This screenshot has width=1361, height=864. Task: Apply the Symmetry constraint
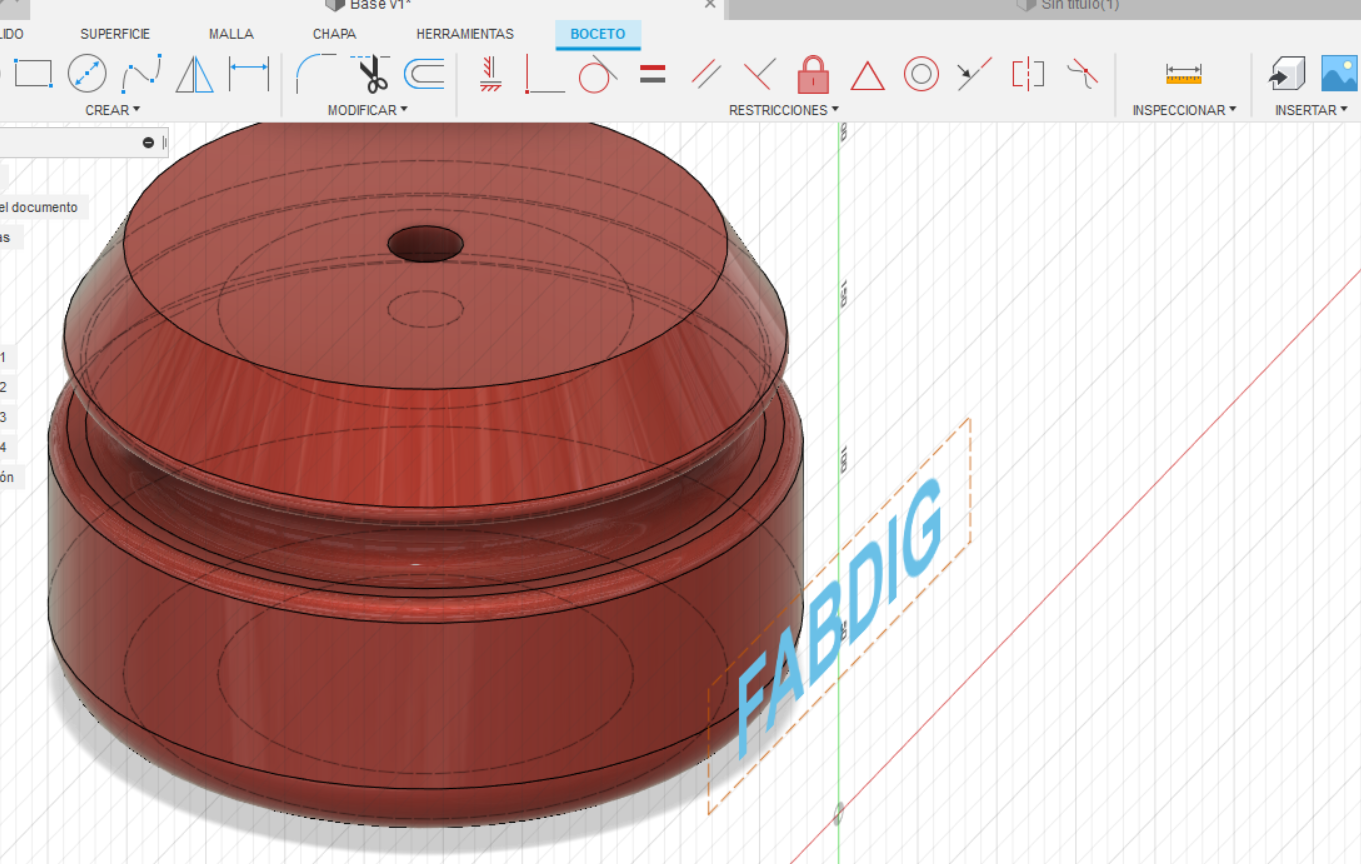(1028, 74)
